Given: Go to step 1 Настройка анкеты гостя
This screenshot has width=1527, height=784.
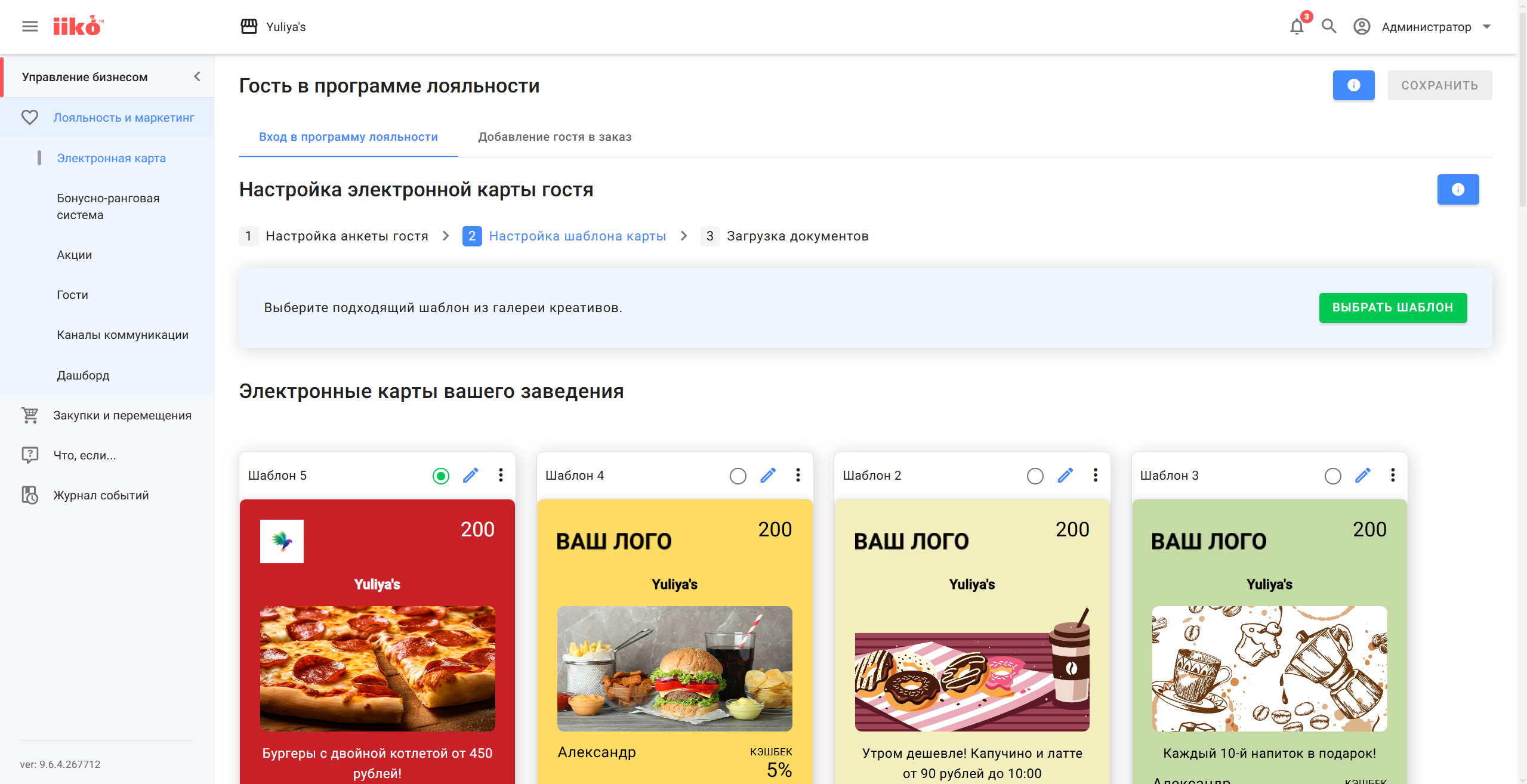Looking at the screenshot, I should click(334, 236).
